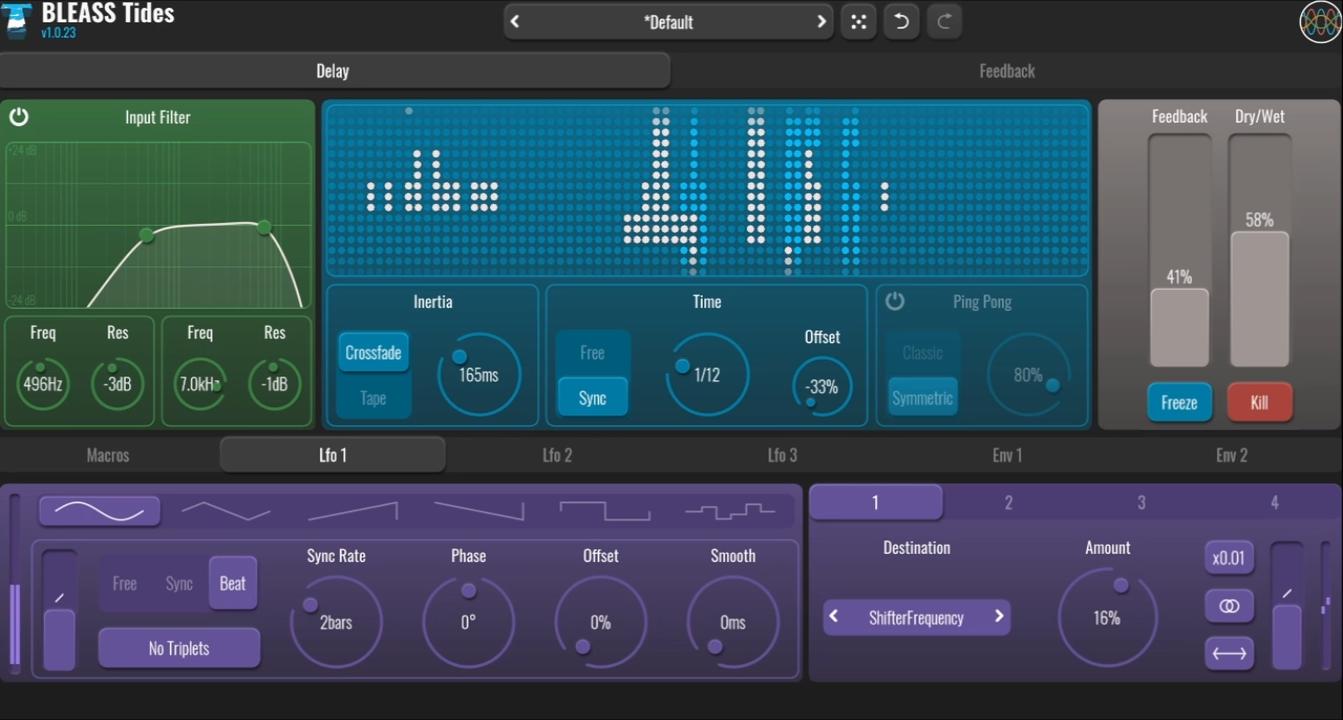This screenshot has height=720, width=1343.
Task: Switch to the Feedback tab
Action: click(1007, 70)
